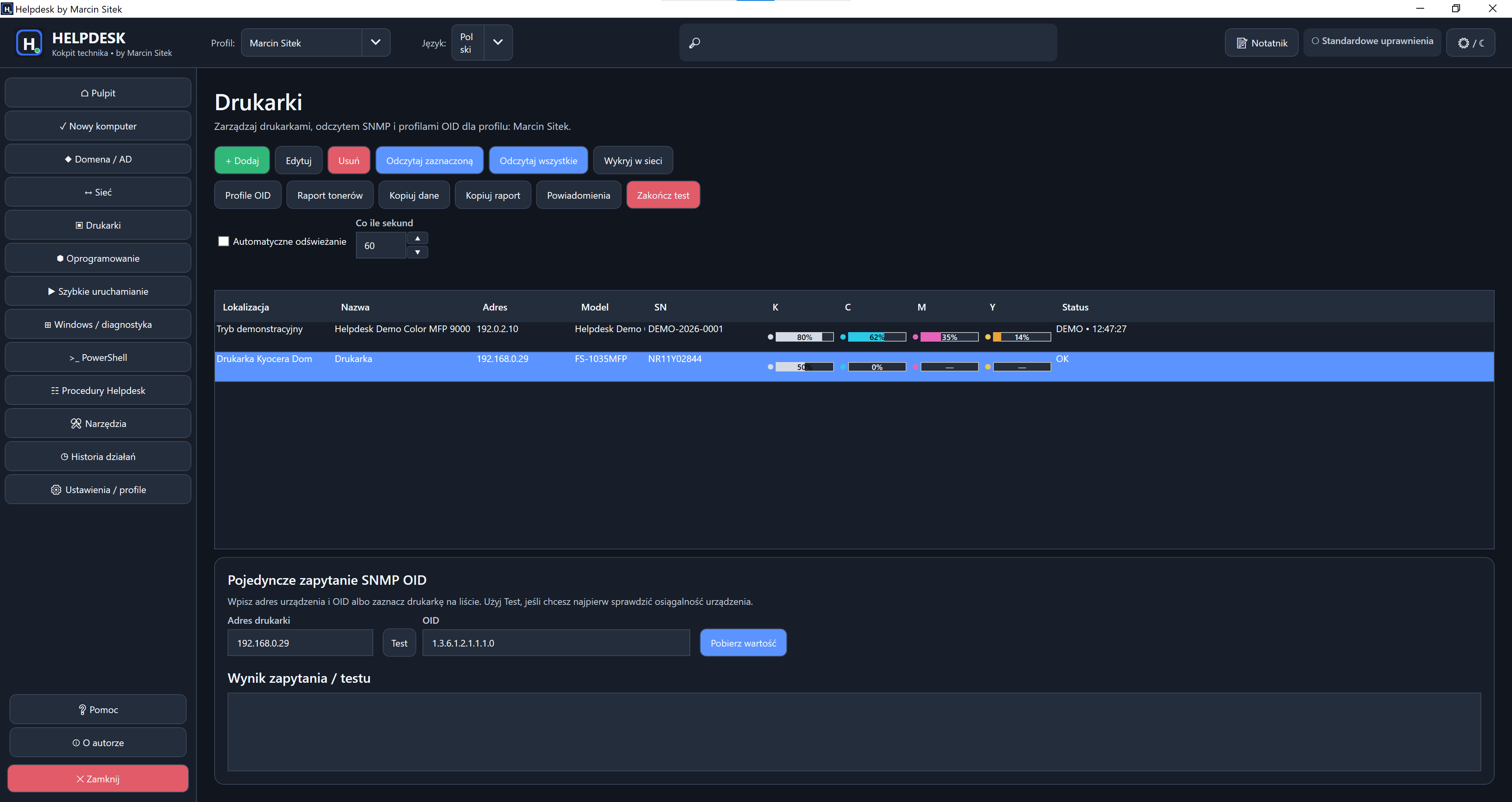The image size is (1512, 802).
Task: Click Pobierz wartość button
Action: click(743, 643)
